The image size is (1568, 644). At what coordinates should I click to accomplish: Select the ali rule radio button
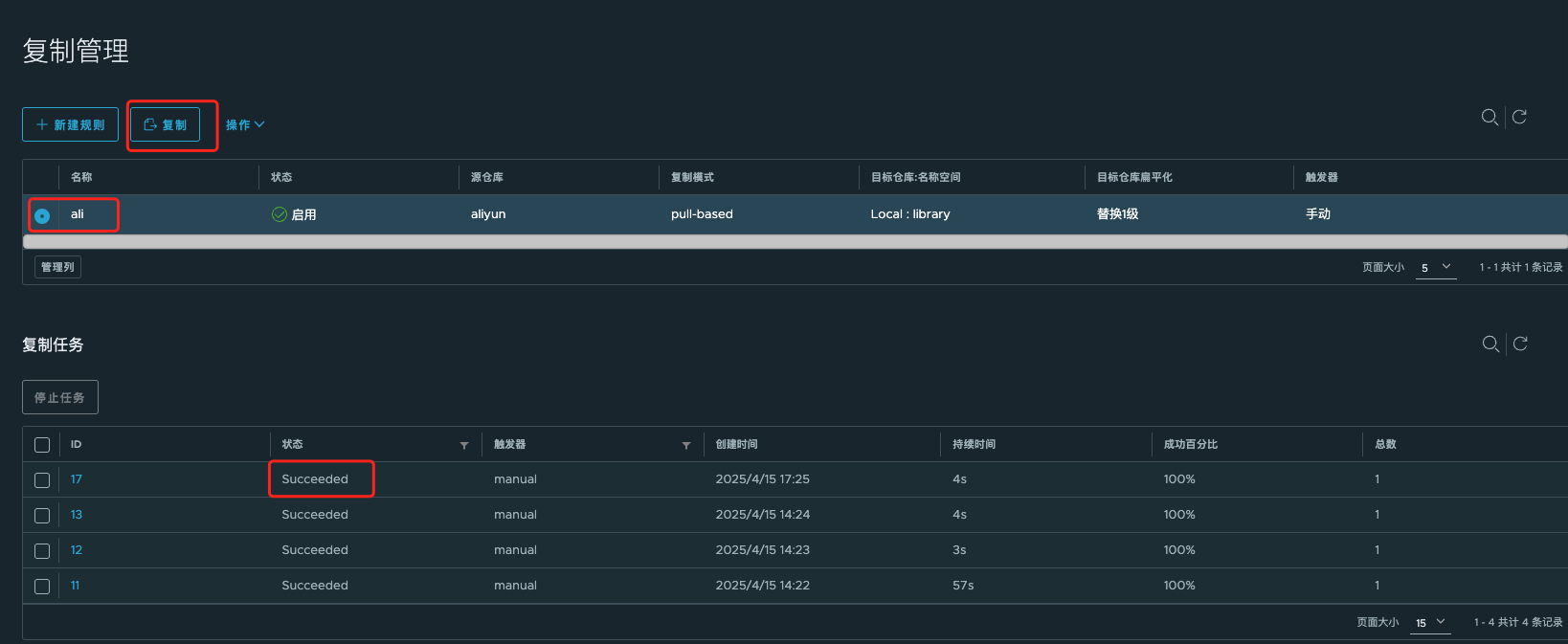pyautogui.click(x=42, y=215)
